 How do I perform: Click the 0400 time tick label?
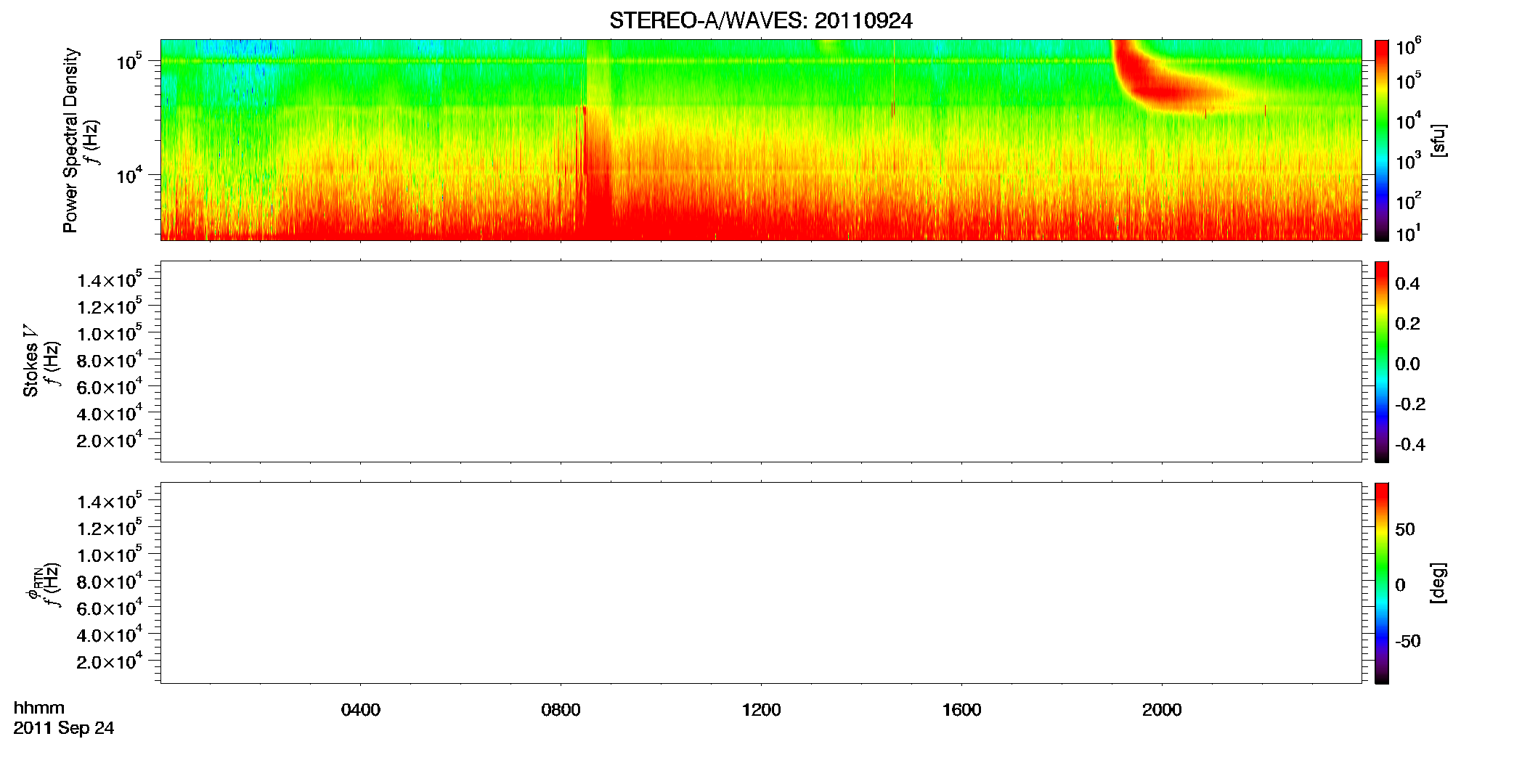360,710
